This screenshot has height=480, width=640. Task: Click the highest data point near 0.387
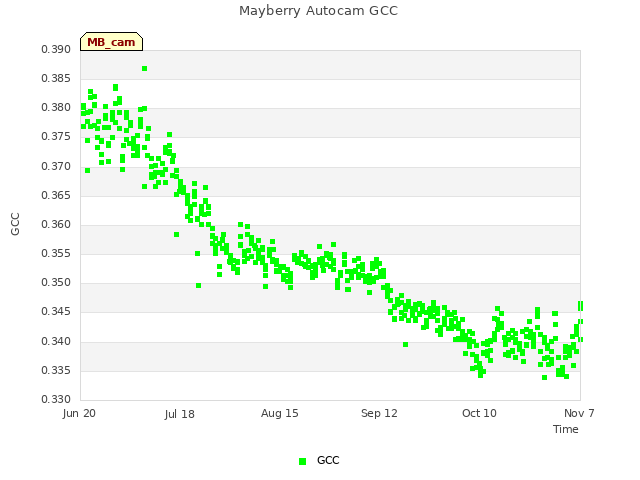point(144,69)
